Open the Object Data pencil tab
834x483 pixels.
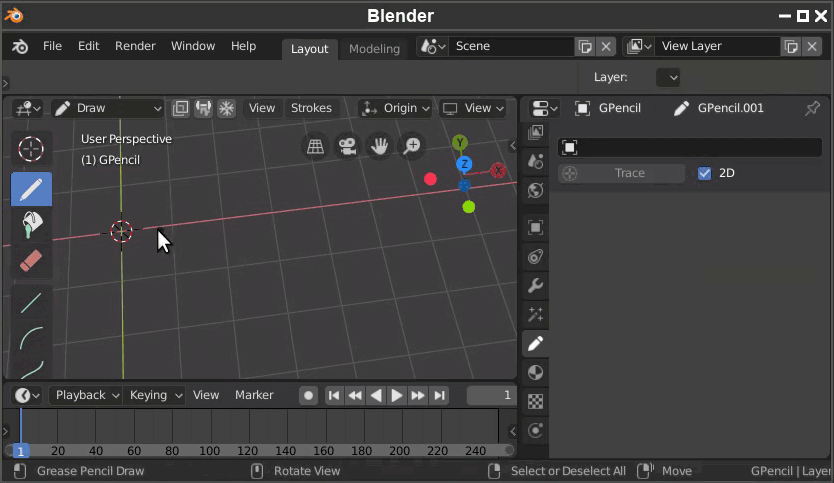(535, 344)
